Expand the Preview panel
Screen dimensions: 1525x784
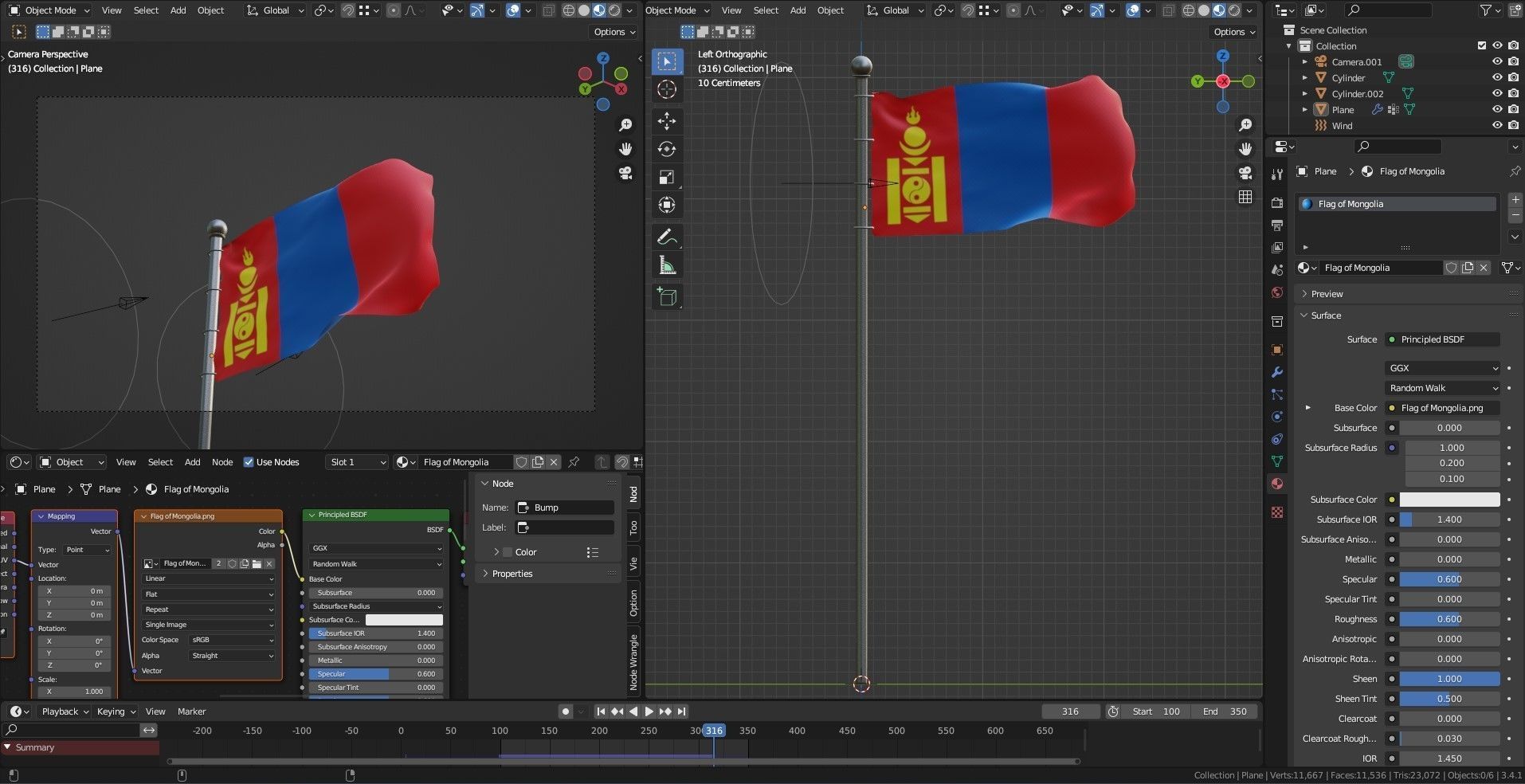point(1327,294)
